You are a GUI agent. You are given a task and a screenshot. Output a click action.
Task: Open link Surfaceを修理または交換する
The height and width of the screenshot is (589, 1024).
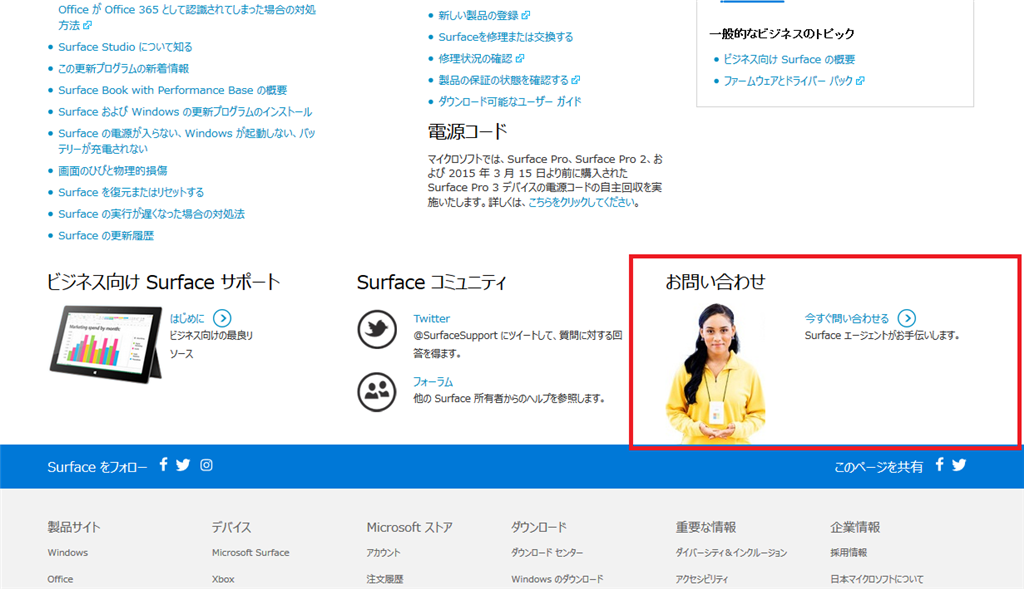(x=505, y=37)
